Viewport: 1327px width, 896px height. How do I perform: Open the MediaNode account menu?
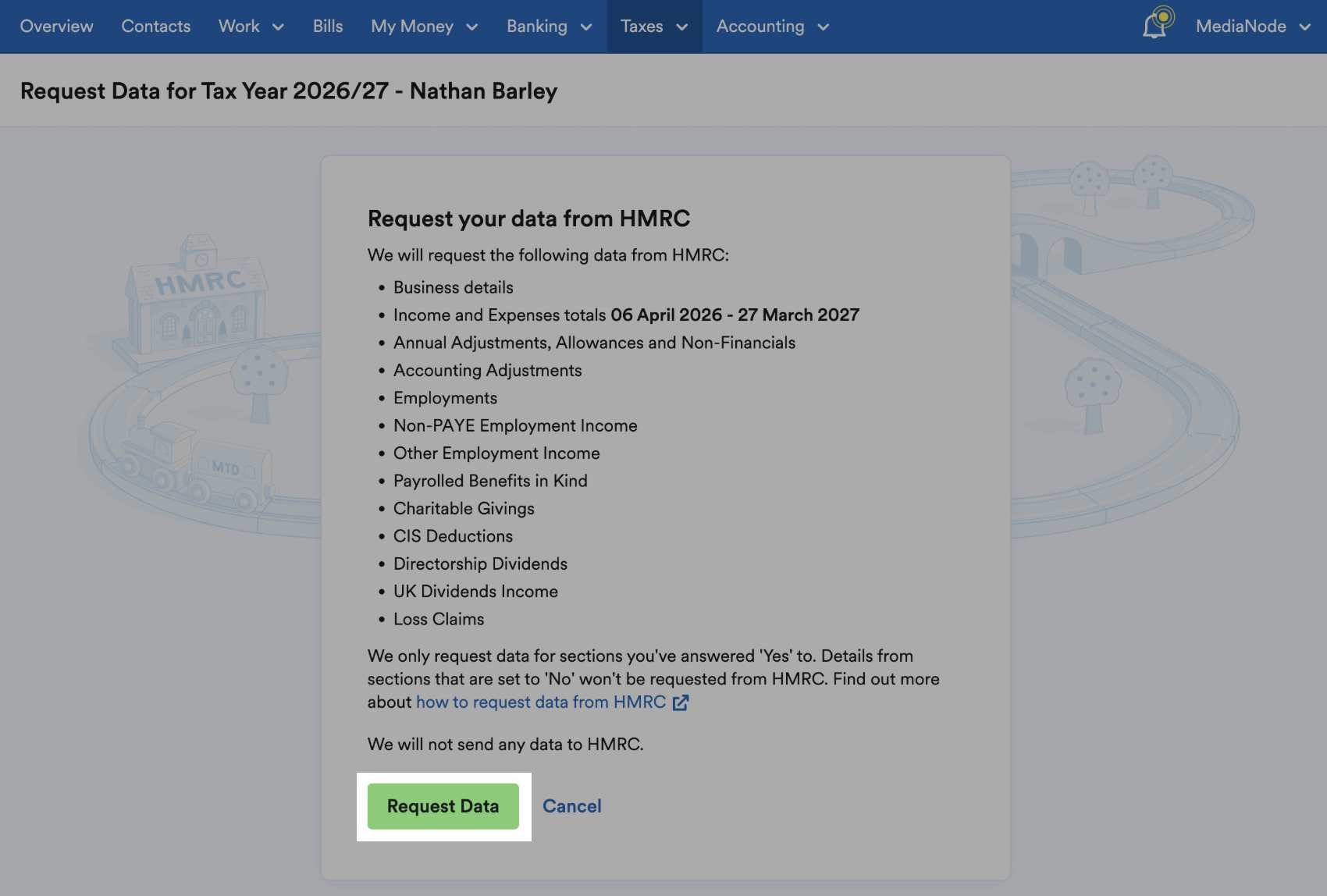[x=1253, y=27]
